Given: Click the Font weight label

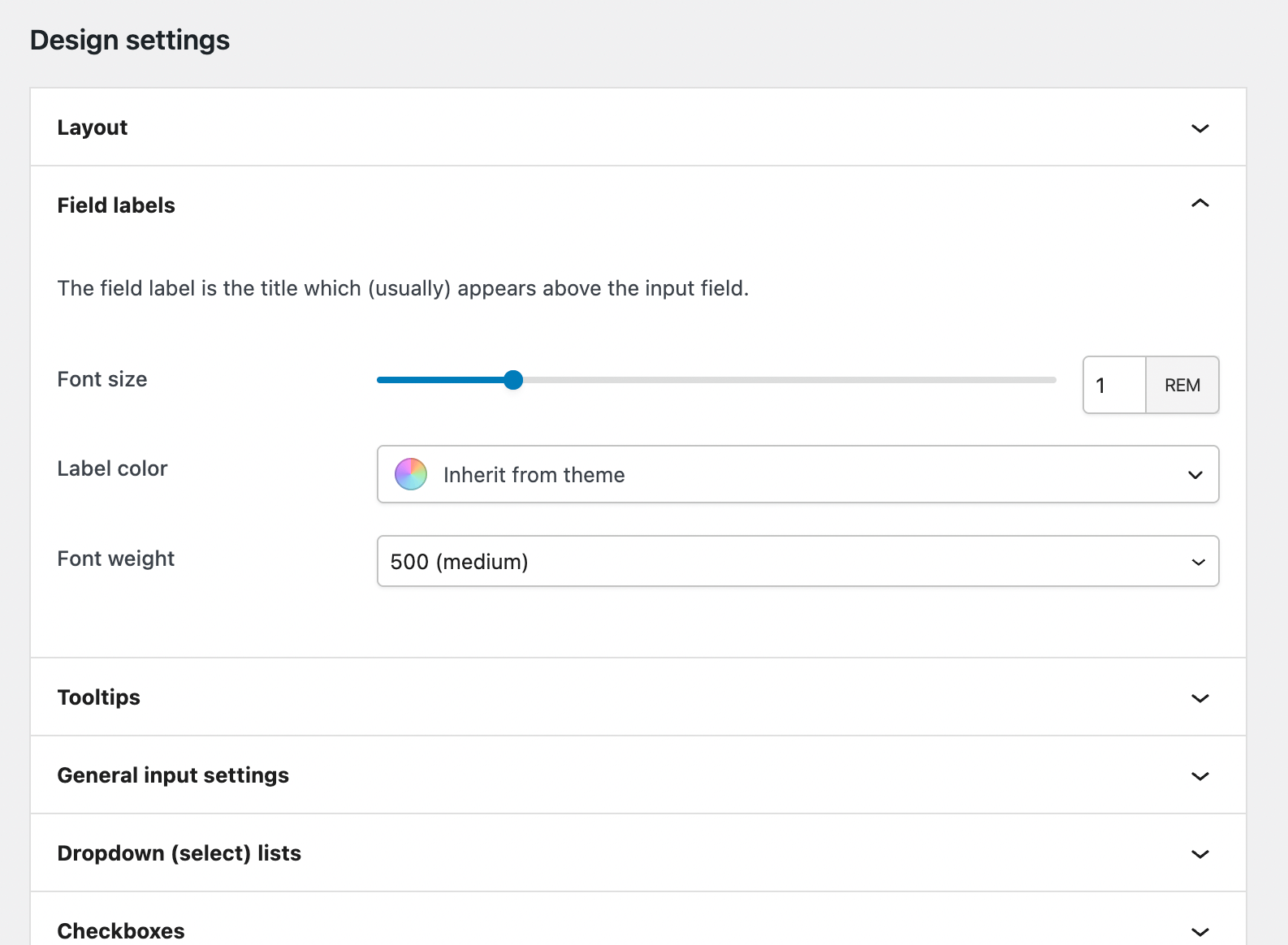Looking at the screenshot, I should [116, 559].
